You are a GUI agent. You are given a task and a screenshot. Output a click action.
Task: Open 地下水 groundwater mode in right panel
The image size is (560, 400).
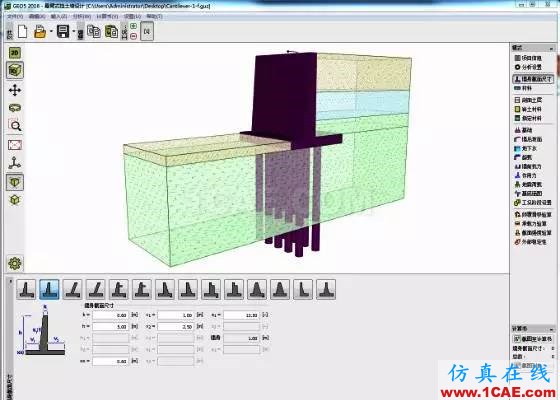pyautogui.click(x=525, y=148)
